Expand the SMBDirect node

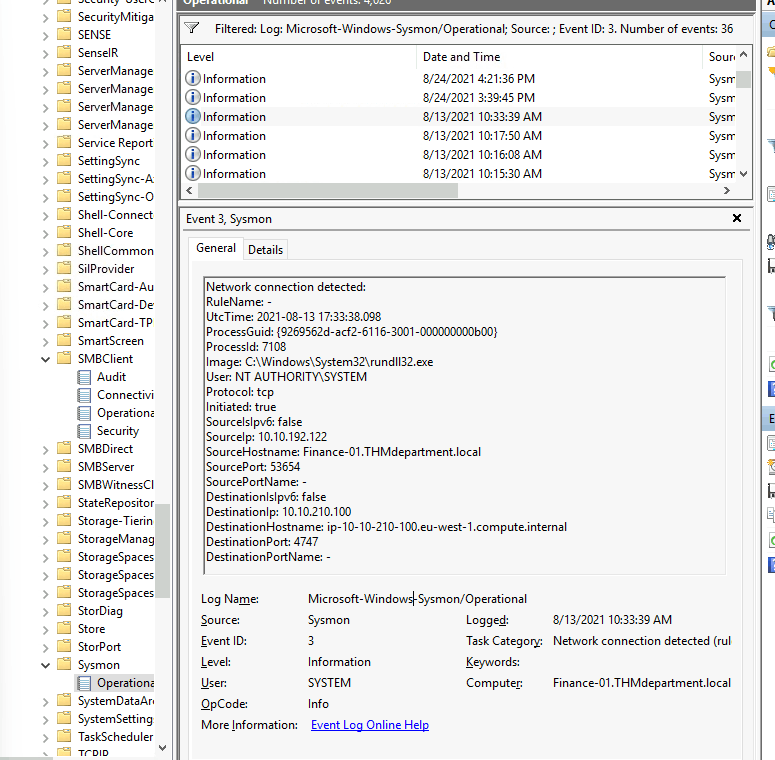45,450
